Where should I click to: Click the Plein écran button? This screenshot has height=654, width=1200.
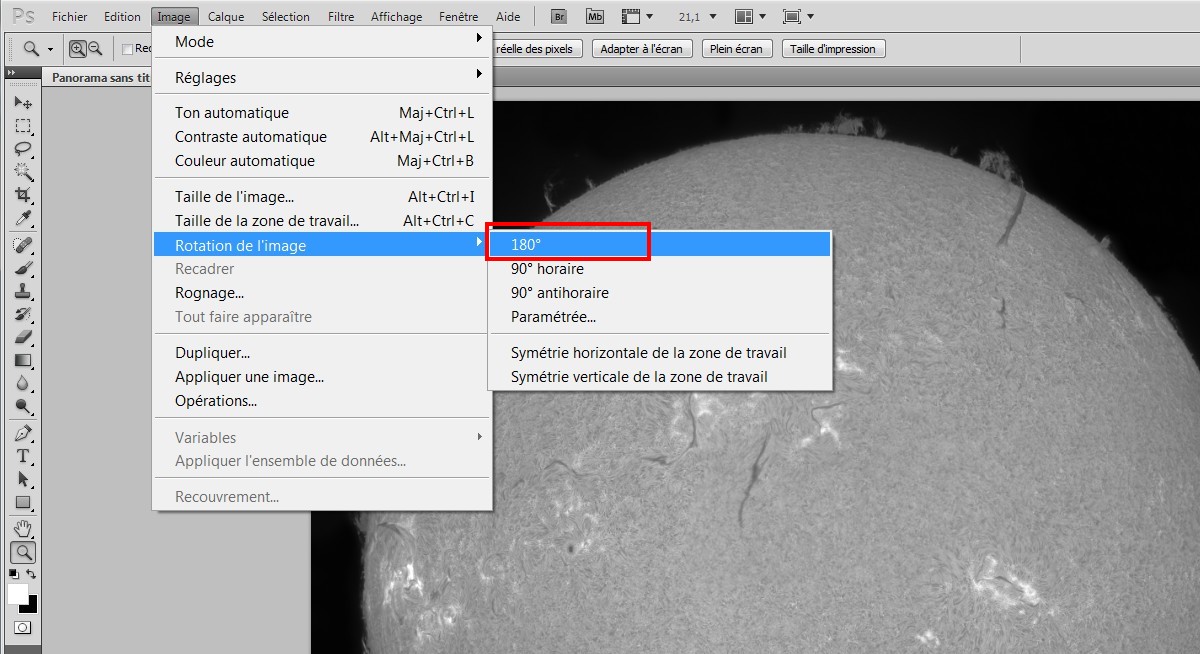737,48
